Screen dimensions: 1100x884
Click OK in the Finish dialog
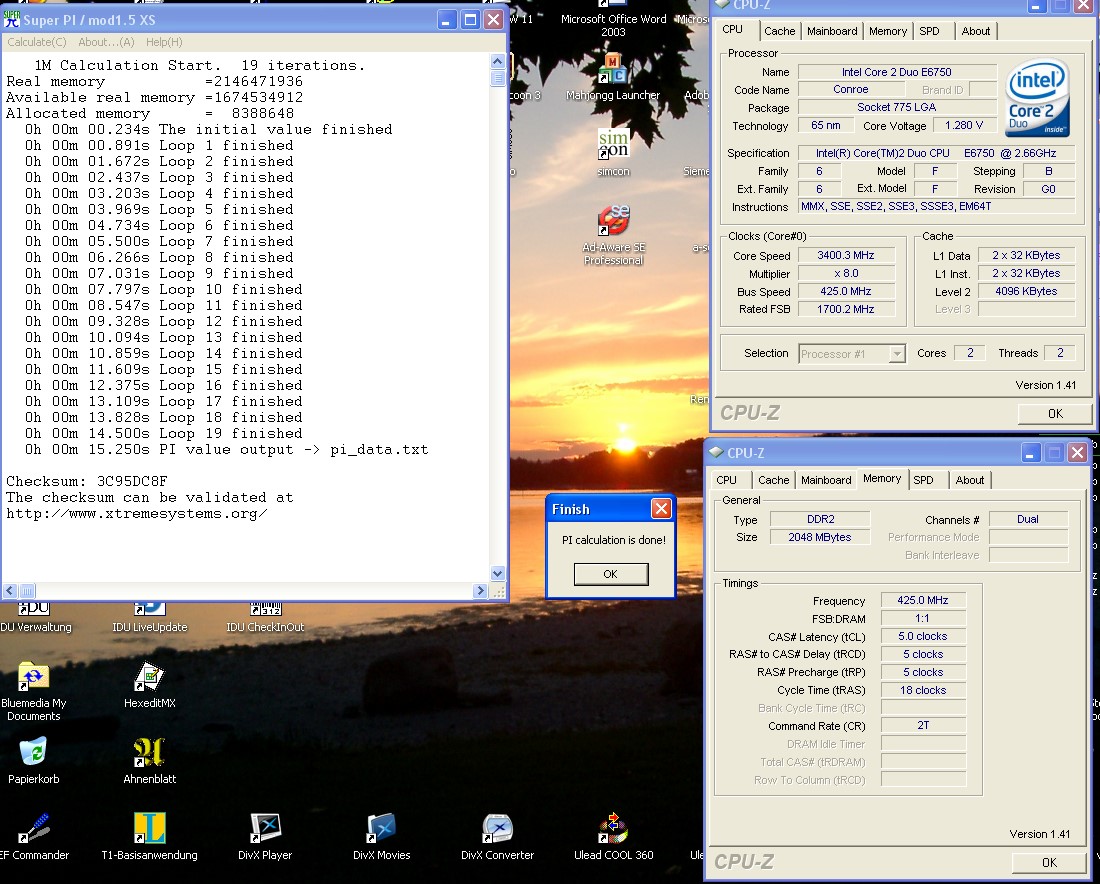[x=610, y=574]
